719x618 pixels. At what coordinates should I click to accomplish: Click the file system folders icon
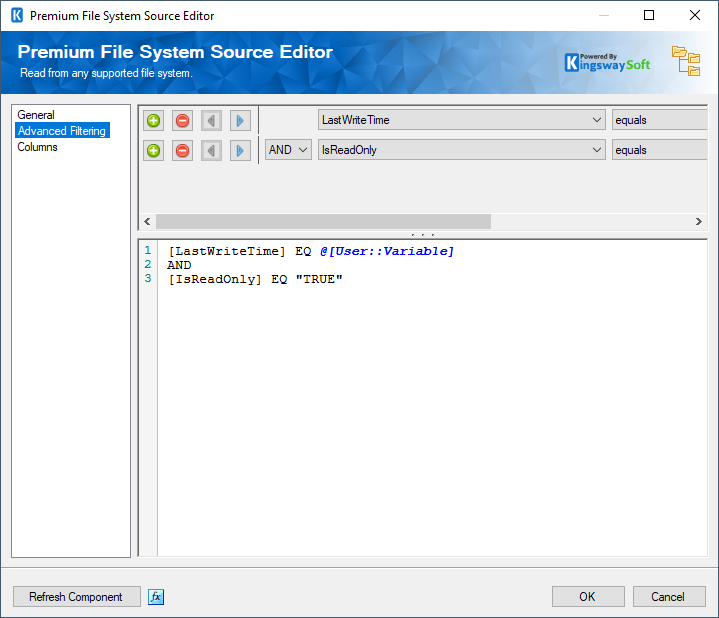point(686,61)
